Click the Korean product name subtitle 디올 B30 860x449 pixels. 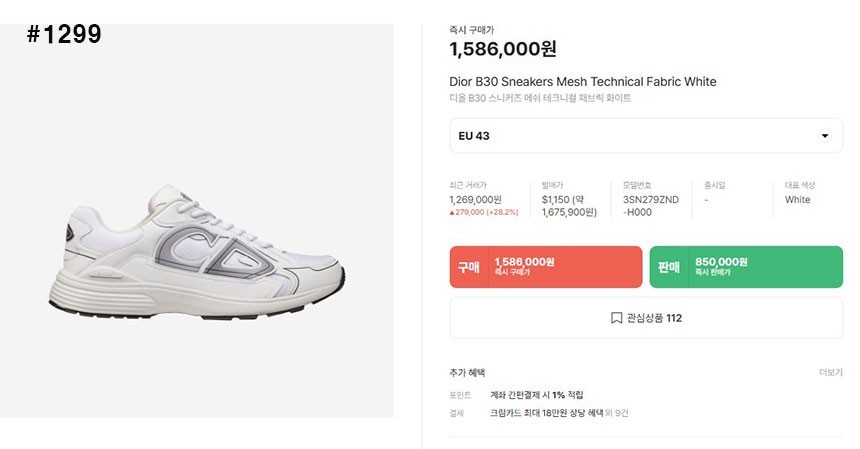pyautogui.click(x=540, y=98)
